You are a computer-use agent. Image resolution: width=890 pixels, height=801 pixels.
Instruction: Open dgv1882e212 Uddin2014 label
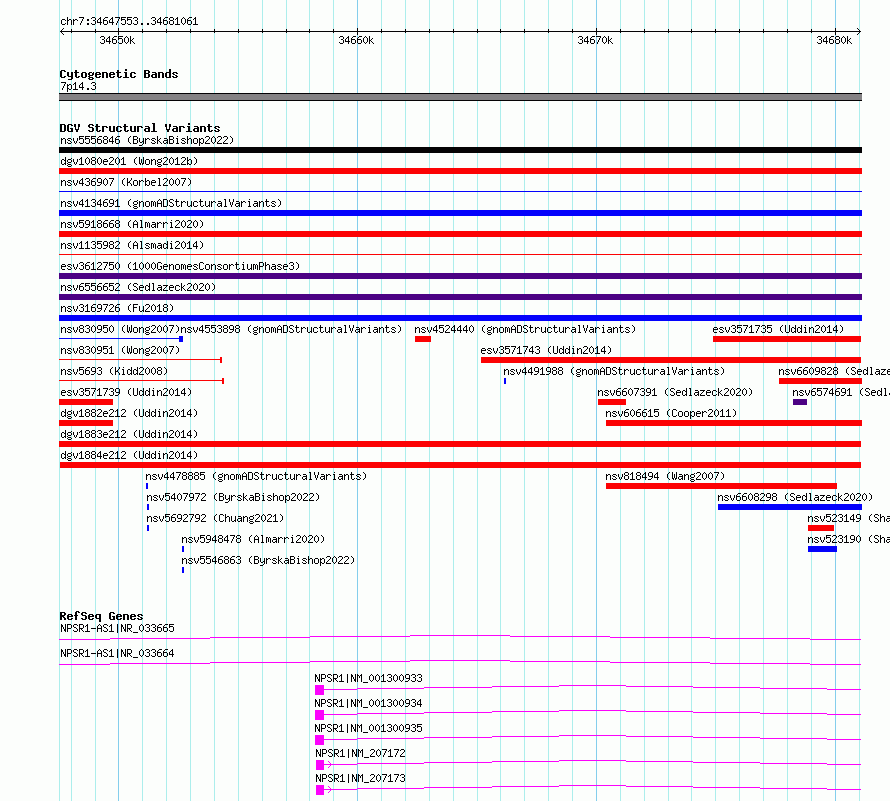pyautogui.click(x=129, y=413)
